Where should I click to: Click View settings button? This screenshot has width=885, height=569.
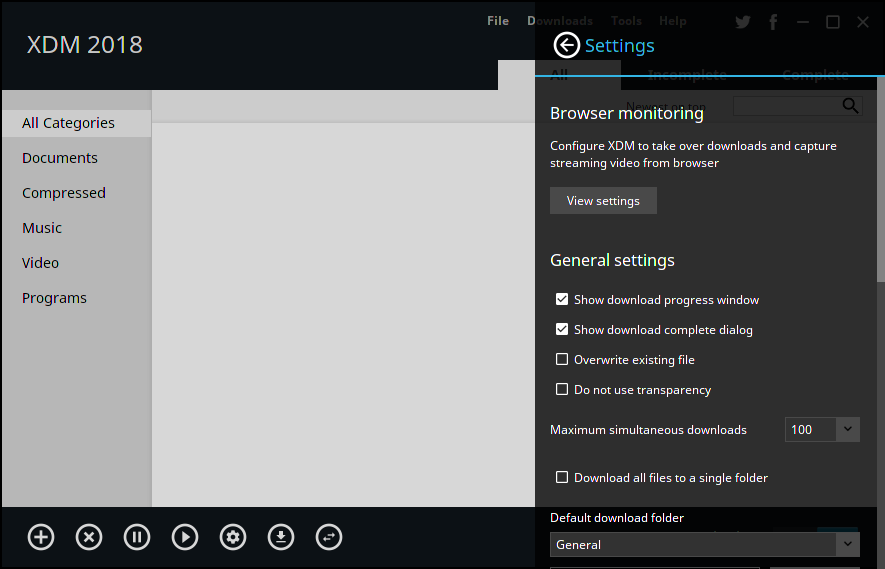pyautogui.click(x=603, y=200)
